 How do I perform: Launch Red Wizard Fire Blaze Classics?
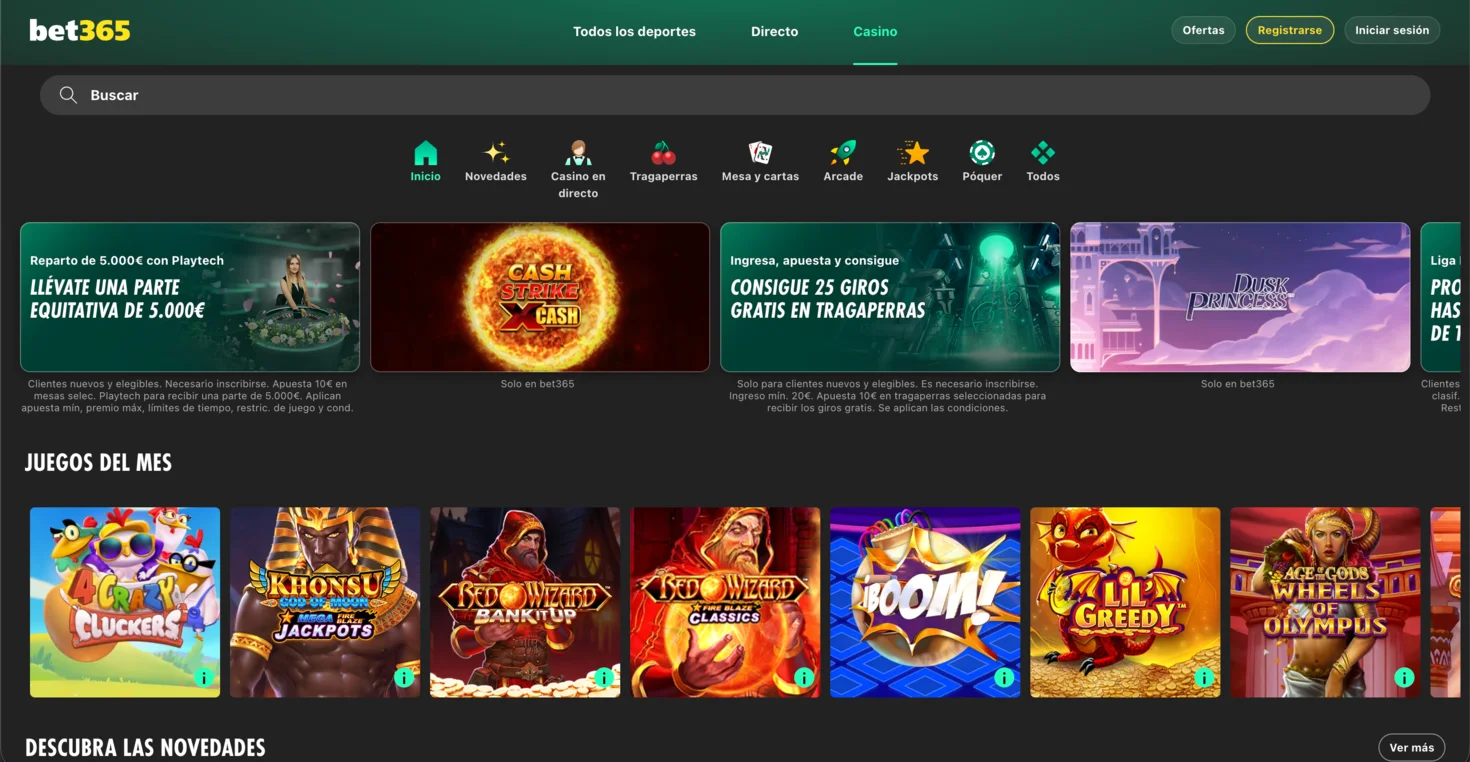point(725,602)
